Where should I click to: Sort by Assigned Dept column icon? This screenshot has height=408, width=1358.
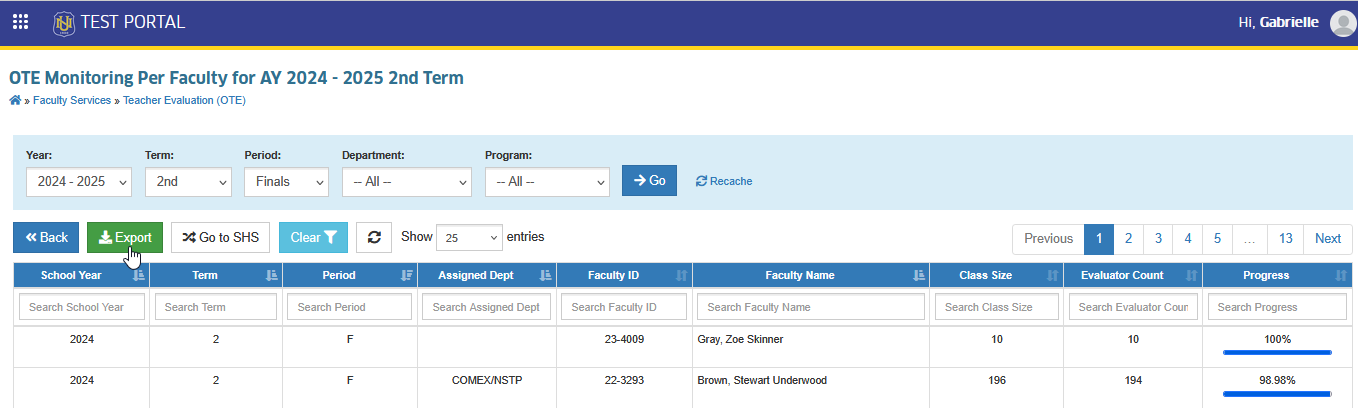click(x=545, y=275)
